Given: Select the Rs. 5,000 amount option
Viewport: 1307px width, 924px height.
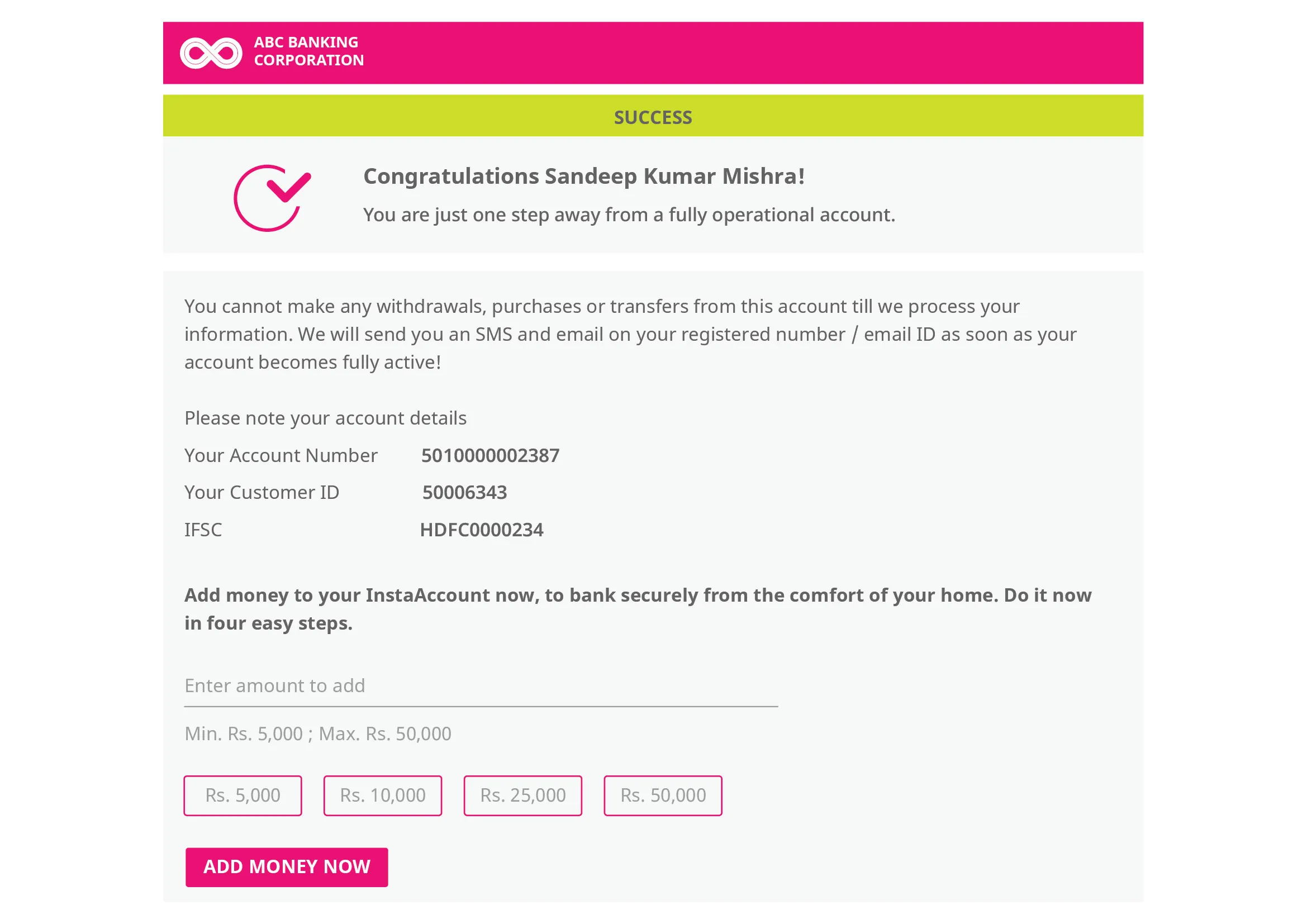Looking at the screenshot, I should pos(243,795).
